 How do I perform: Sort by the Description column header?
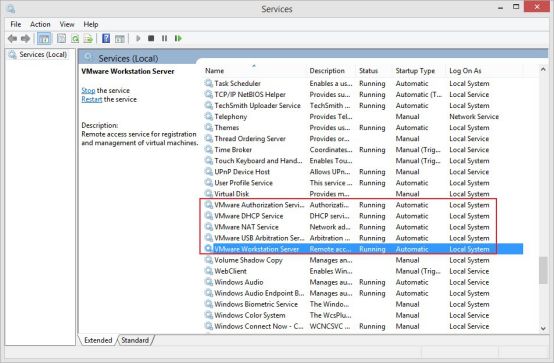click(331, 71)
